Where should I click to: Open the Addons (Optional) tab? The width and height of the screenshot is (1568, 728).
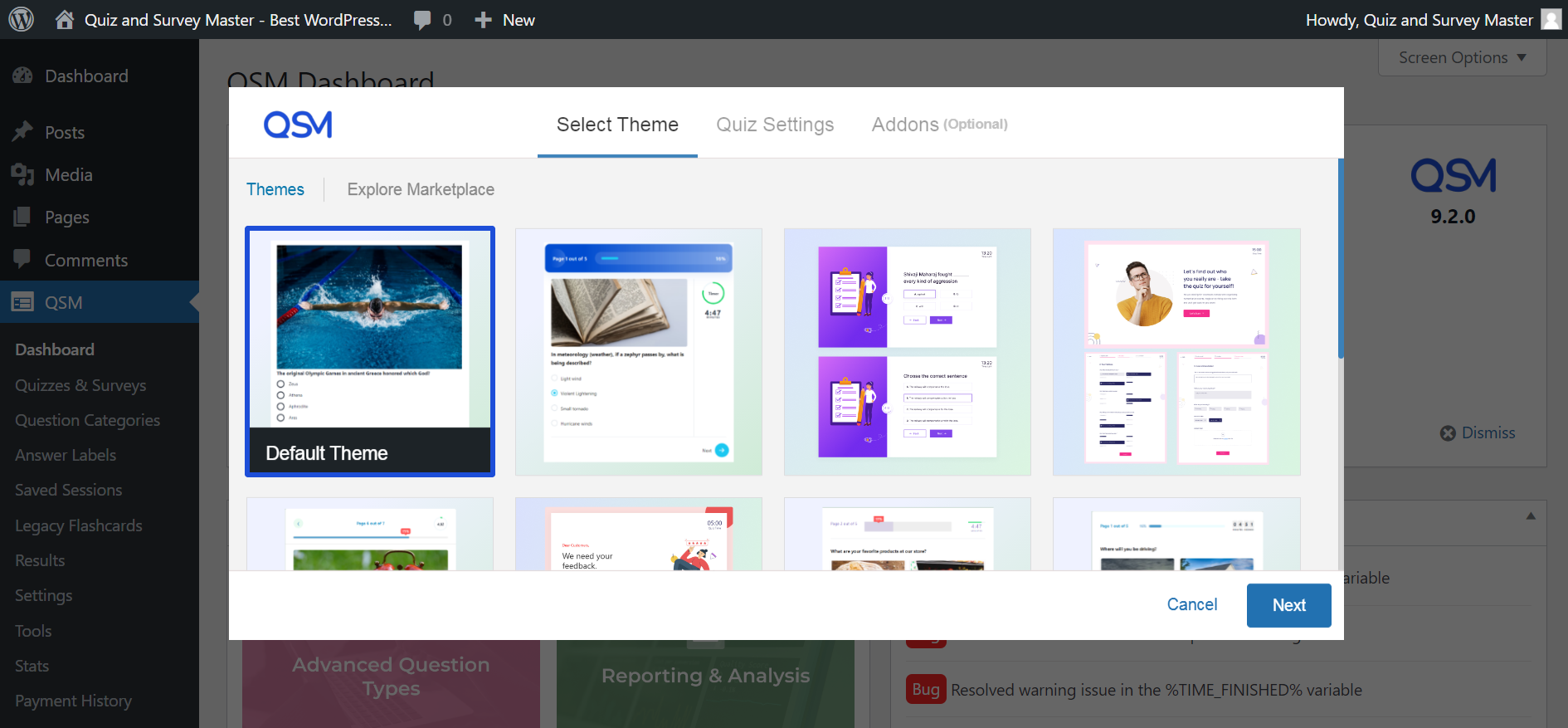coord(939,125)
